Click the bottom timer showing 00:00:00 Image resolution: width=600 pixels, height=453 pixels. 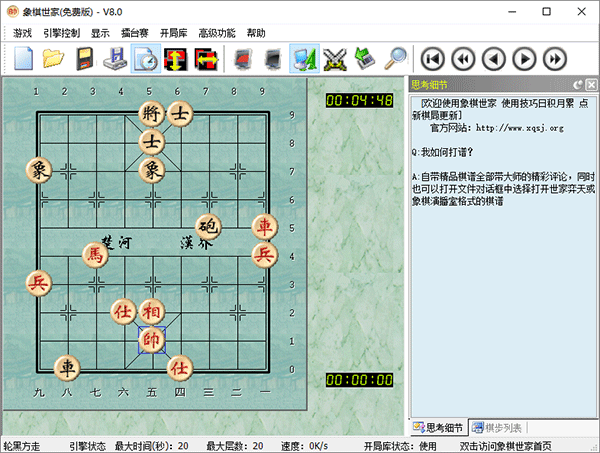tap(359, 380)
